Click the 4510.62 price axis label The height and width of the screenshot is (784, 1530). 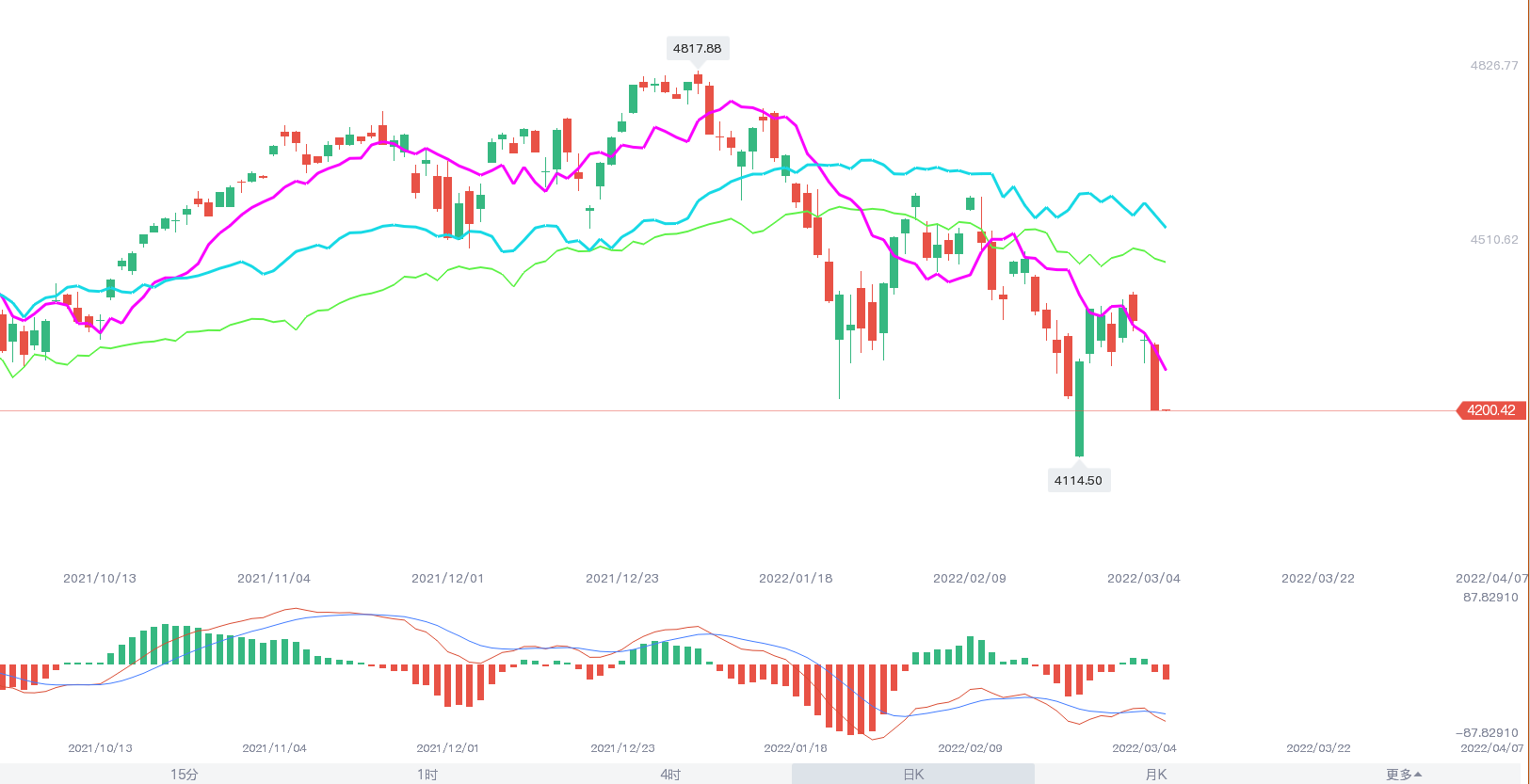coord(1494,240)
